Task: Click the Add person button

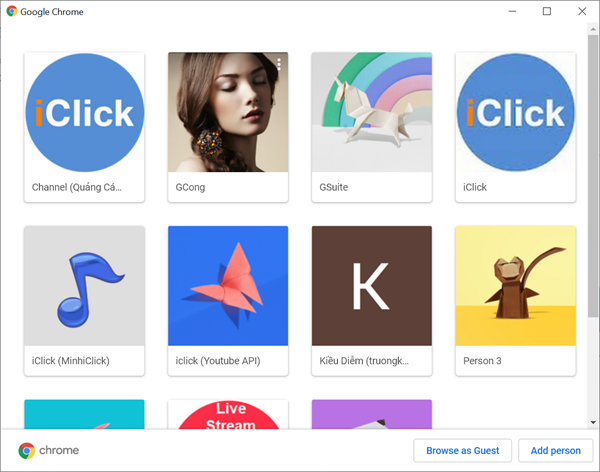Action: [x=556, y=451]
